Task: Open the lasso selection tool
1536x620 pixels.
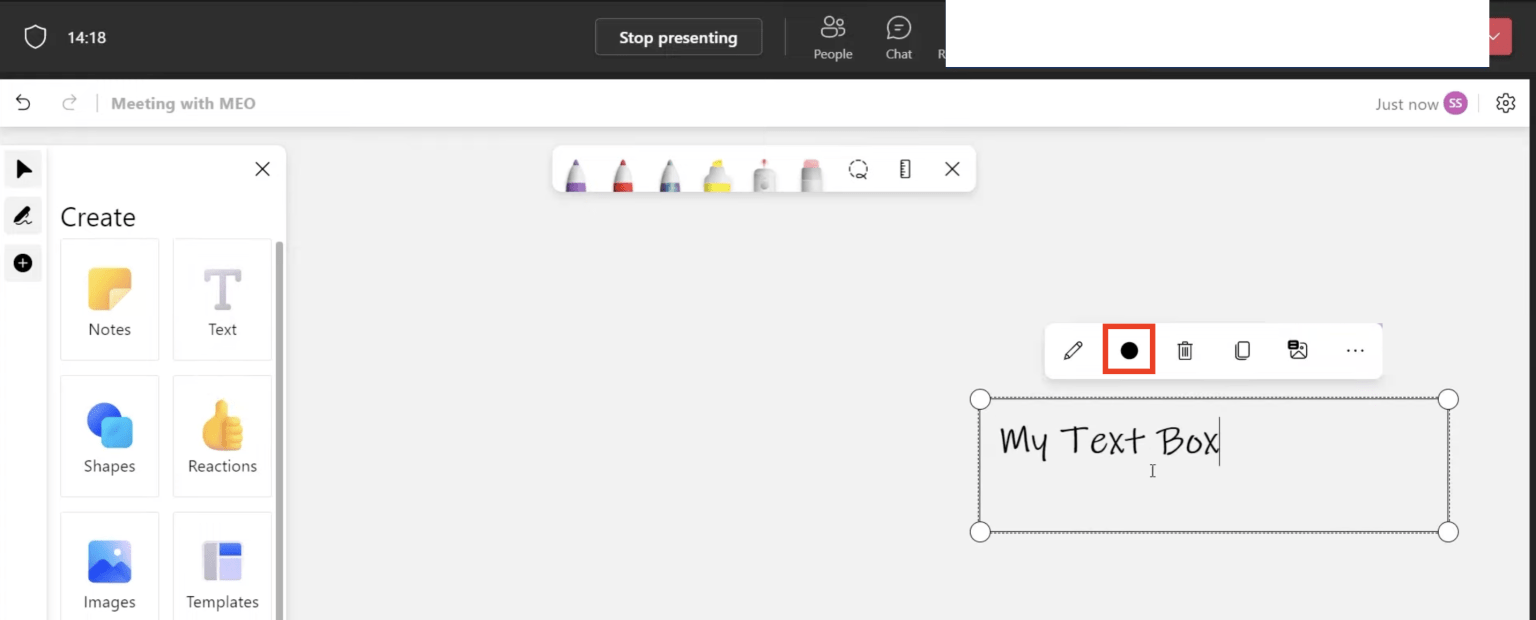Action: click(858, 169)
